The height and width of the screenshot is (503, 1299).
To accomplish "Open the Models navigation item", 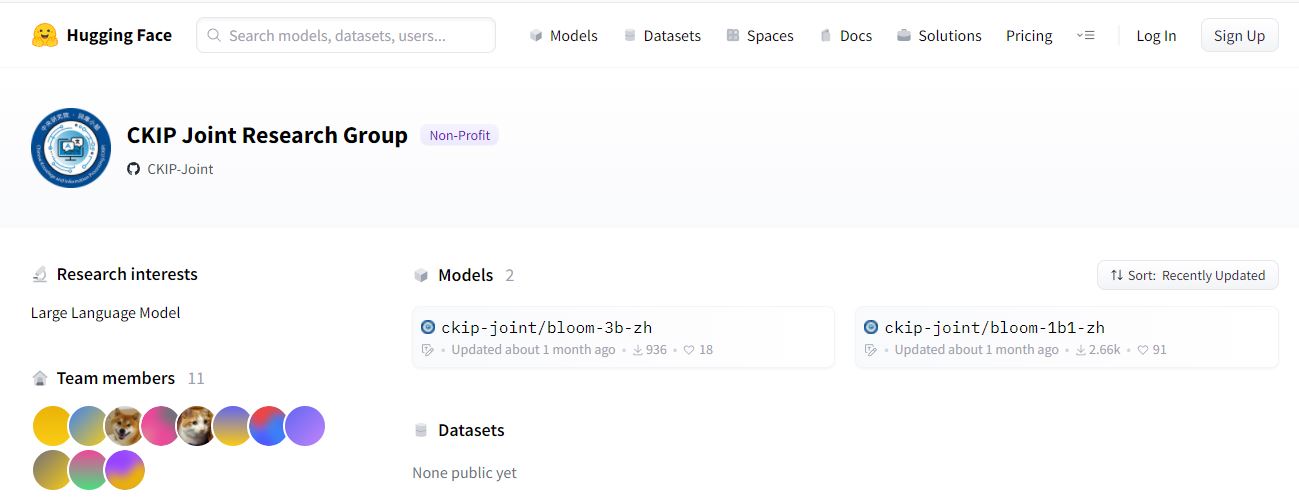I will pyautogui.click(x=563, y=35).
